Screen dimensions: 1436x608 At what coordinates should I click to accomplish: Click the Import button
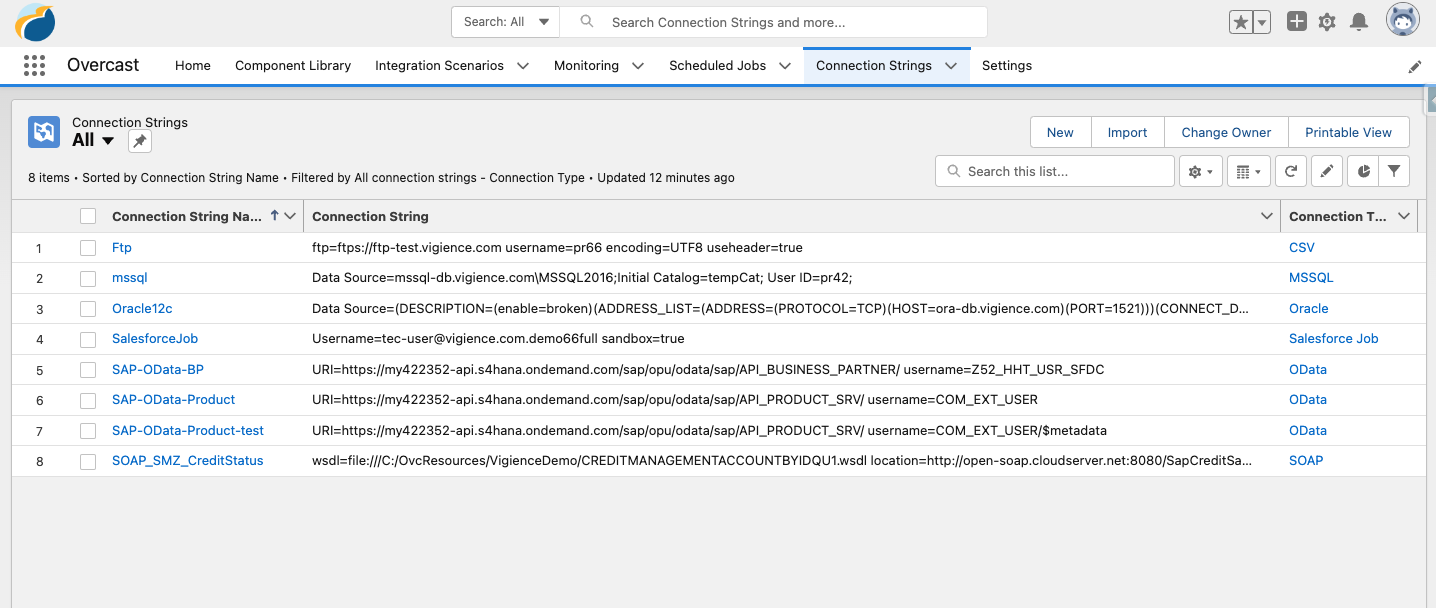pos(1127,132)
